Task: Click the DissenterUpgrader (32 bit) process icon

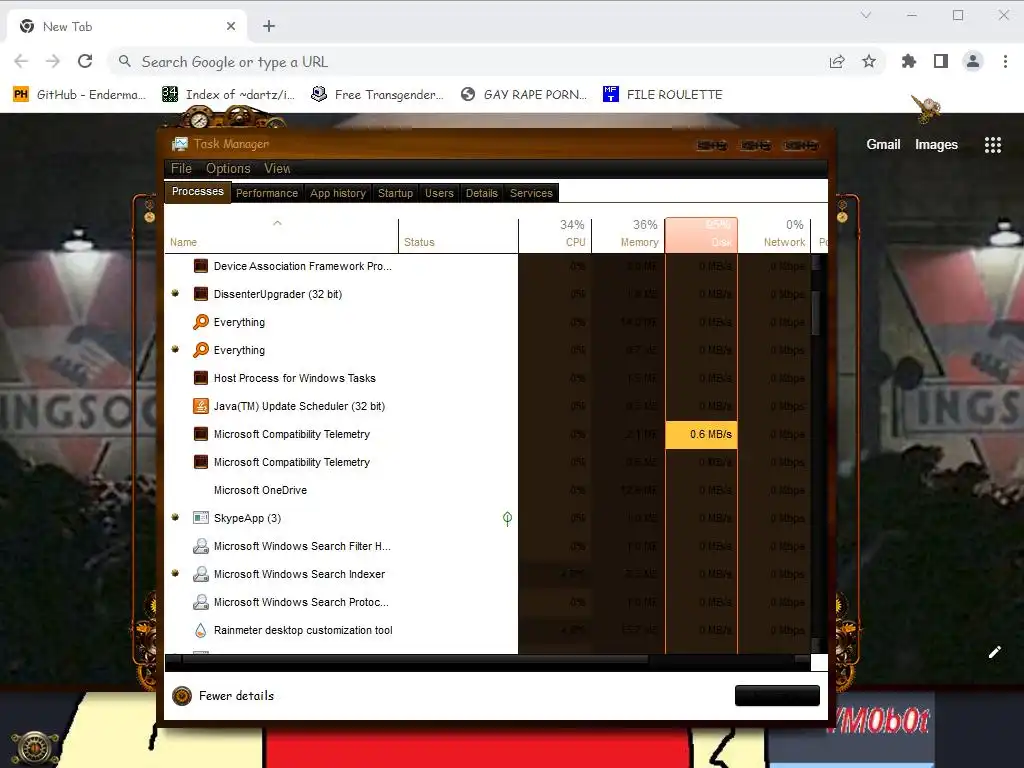Action: pos(200,294)
